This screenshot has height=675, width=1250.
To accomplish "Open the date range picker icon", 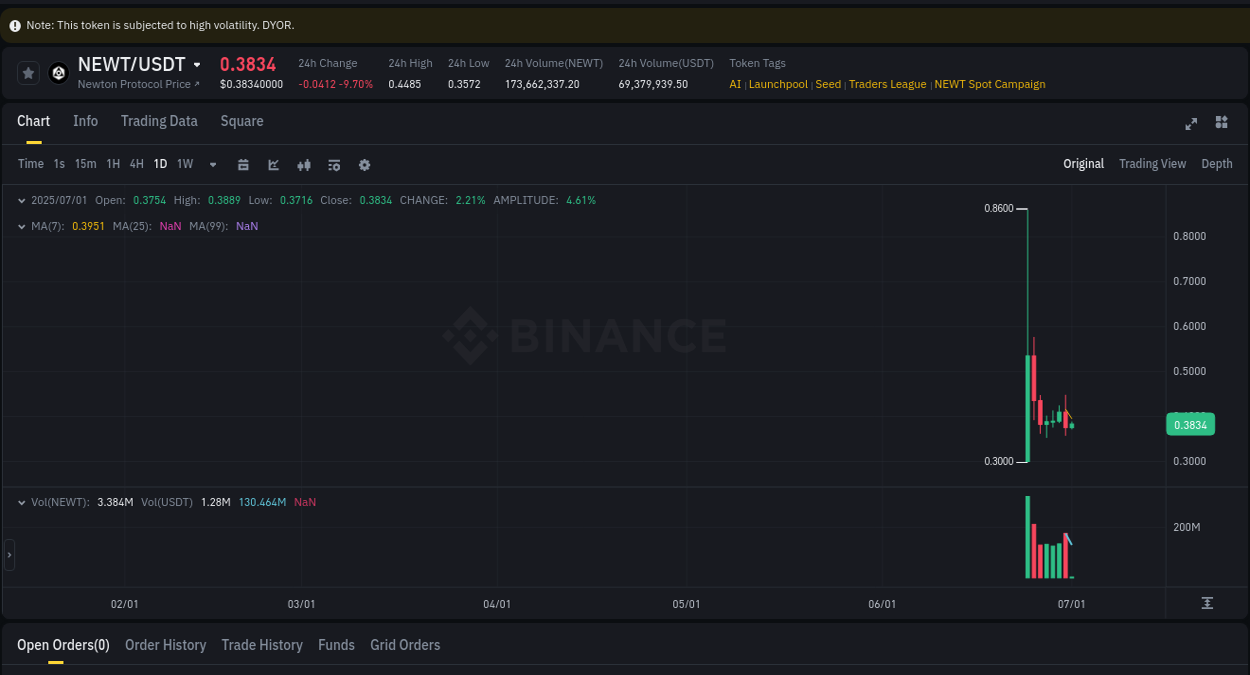I will coord(243,164).
